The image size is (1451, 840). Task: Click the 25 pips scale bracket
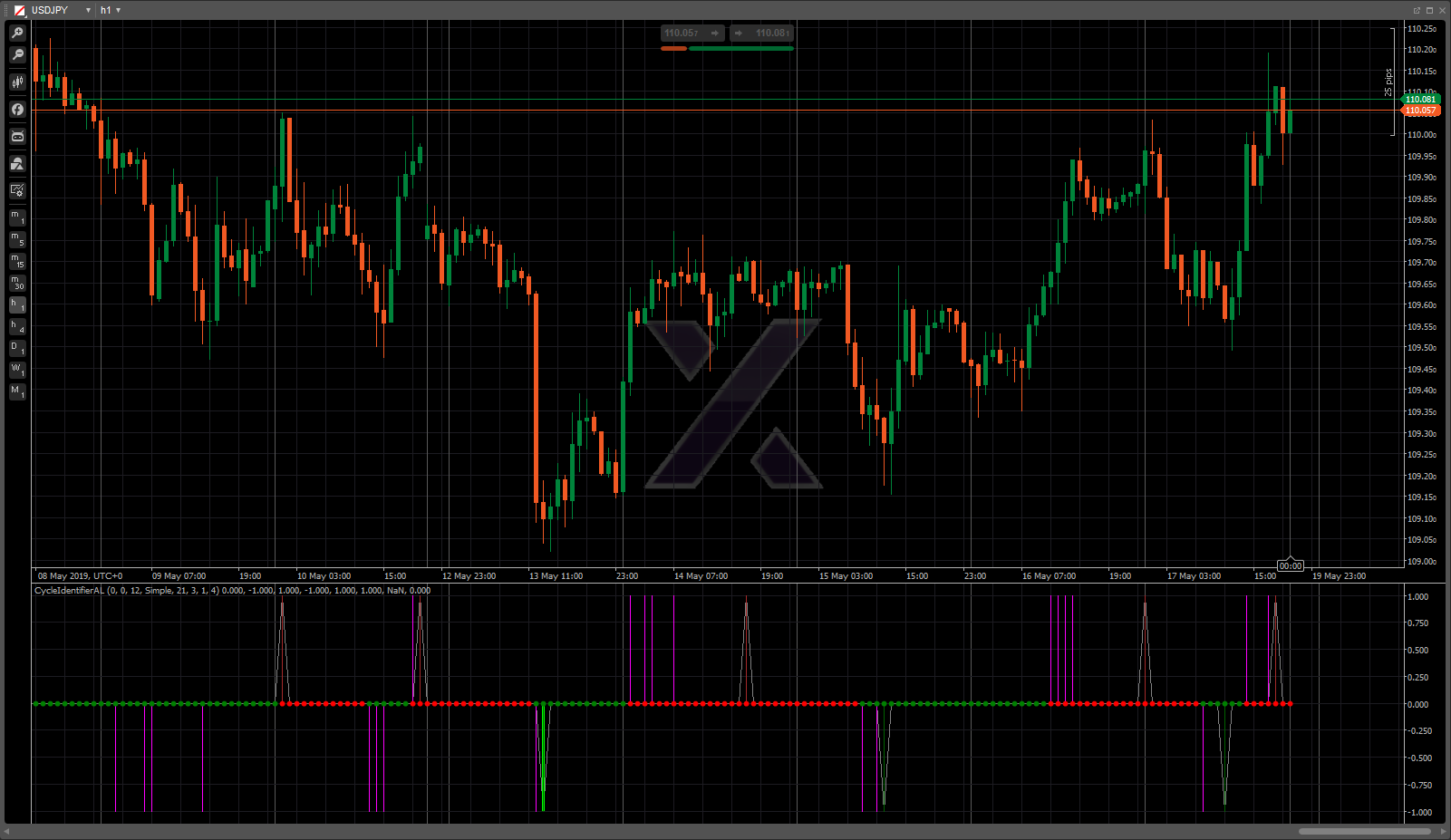click(1390, 82)
